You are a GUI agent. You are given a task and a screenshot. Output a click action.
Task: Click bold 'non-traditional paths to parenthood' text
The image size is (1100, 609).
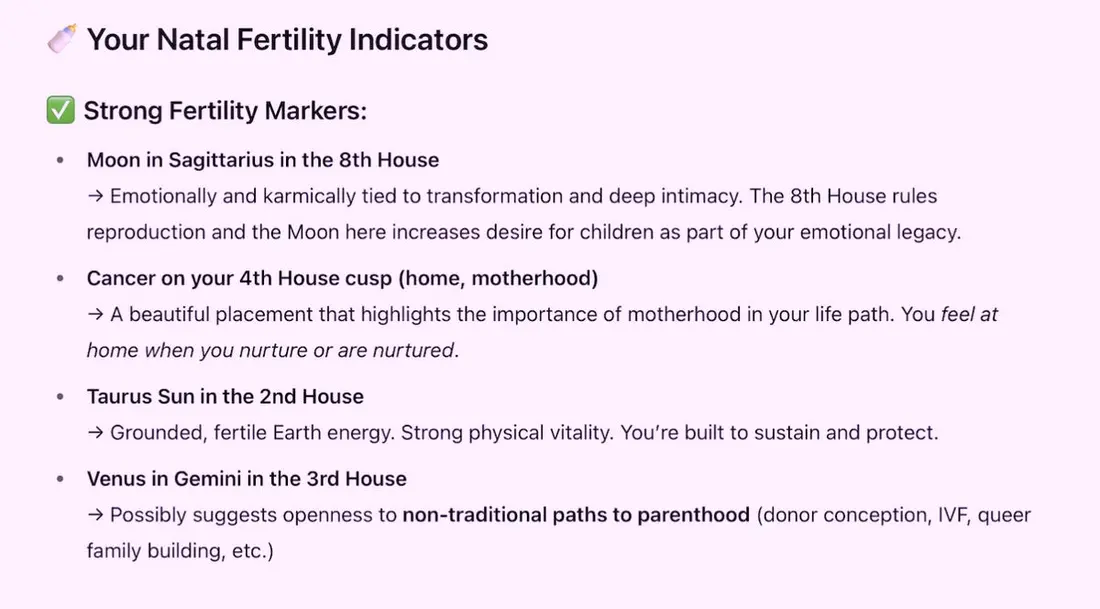pos(576,515)
